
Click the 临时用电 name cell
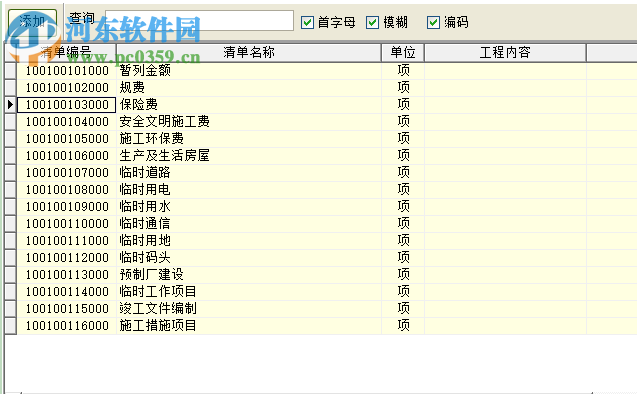[249, 190]
